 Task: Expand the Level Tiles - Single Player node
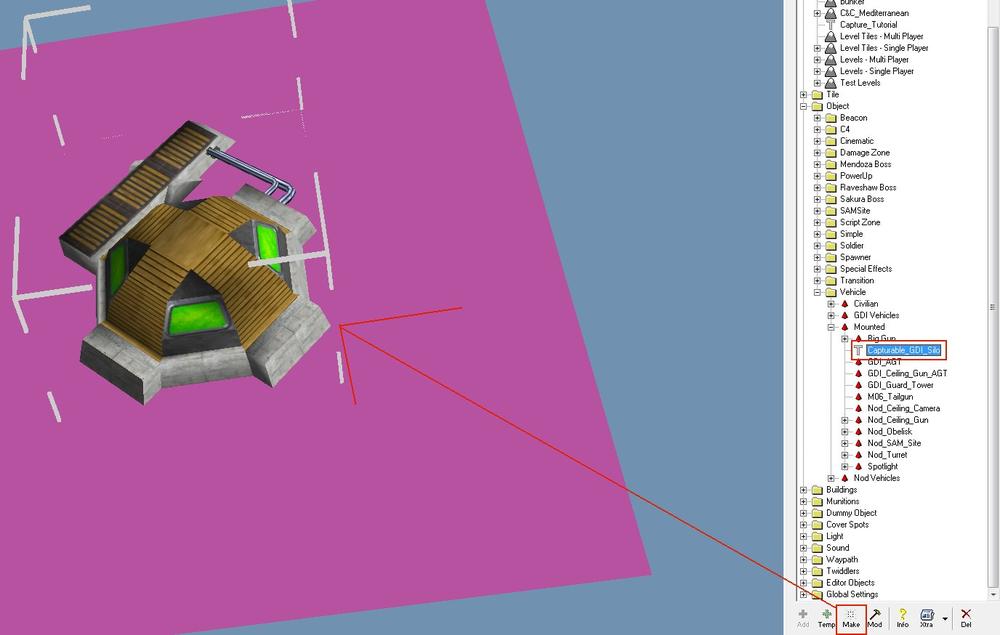[818, 48]
